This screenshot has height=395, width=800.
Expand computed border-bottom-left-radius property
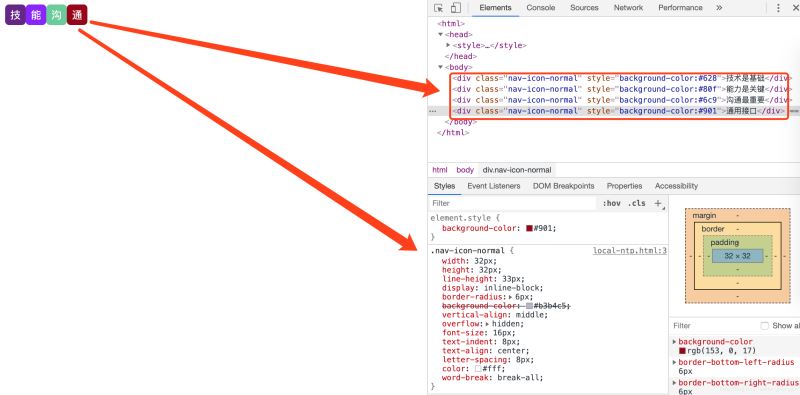[x=675, y=362]
